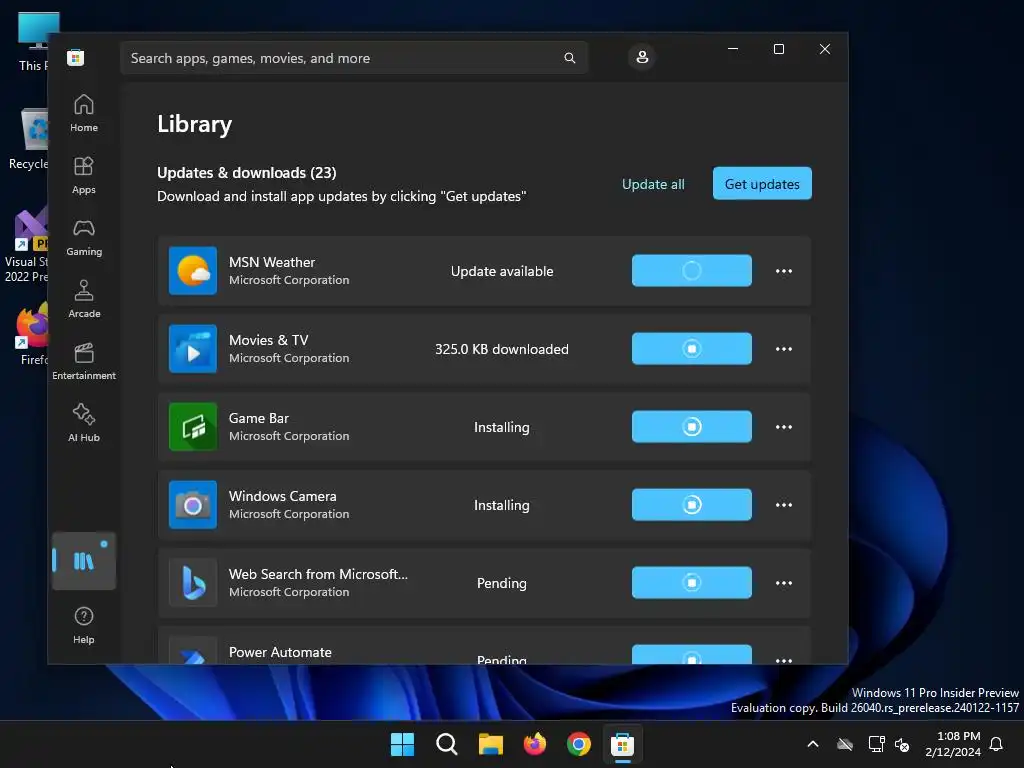This screenshot has width=1024, height=768.
Task: Open more options for Movies & TV
Action: [784, 349]
